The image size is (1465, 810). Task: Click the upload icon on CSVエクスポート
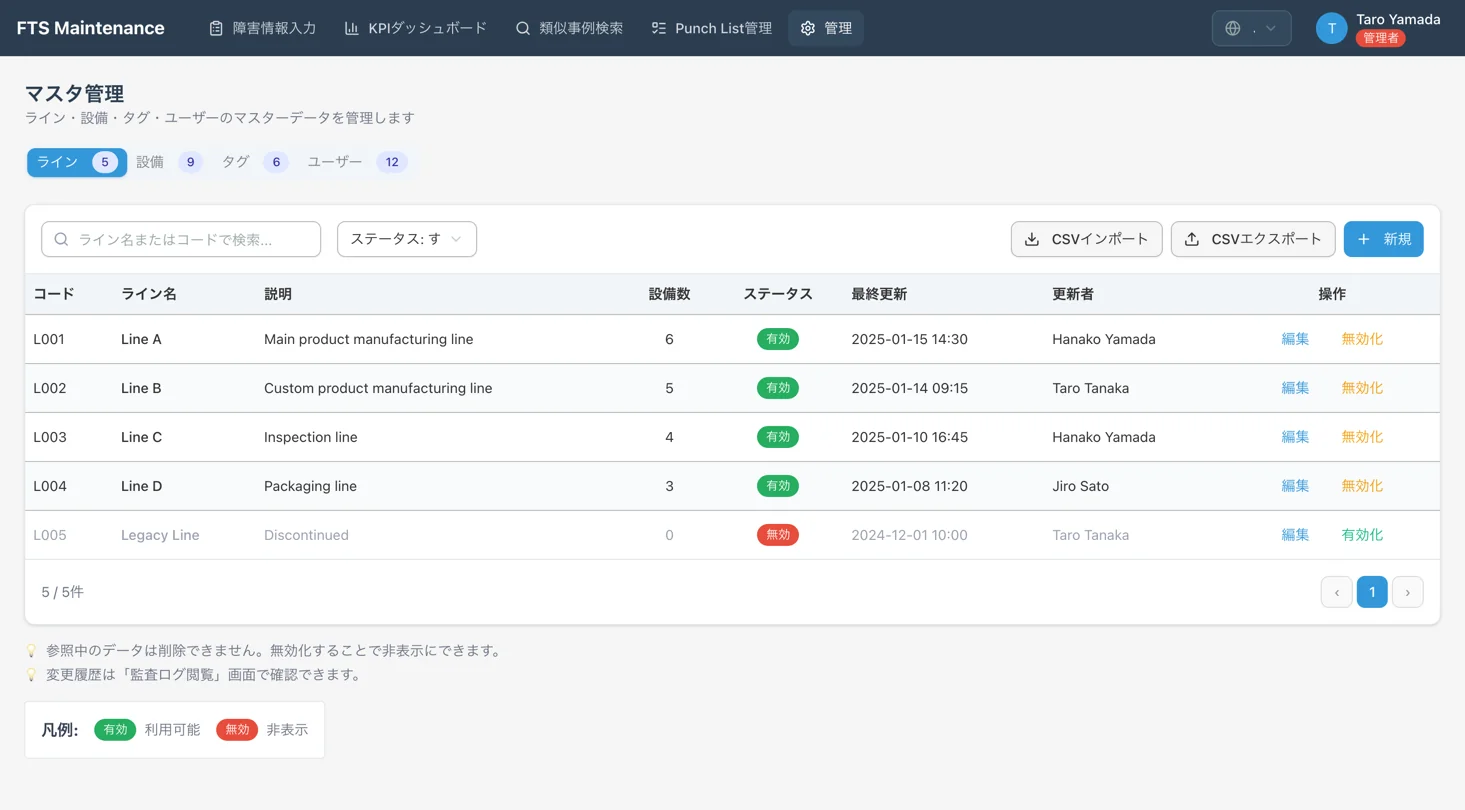[x=1192, y=239]
